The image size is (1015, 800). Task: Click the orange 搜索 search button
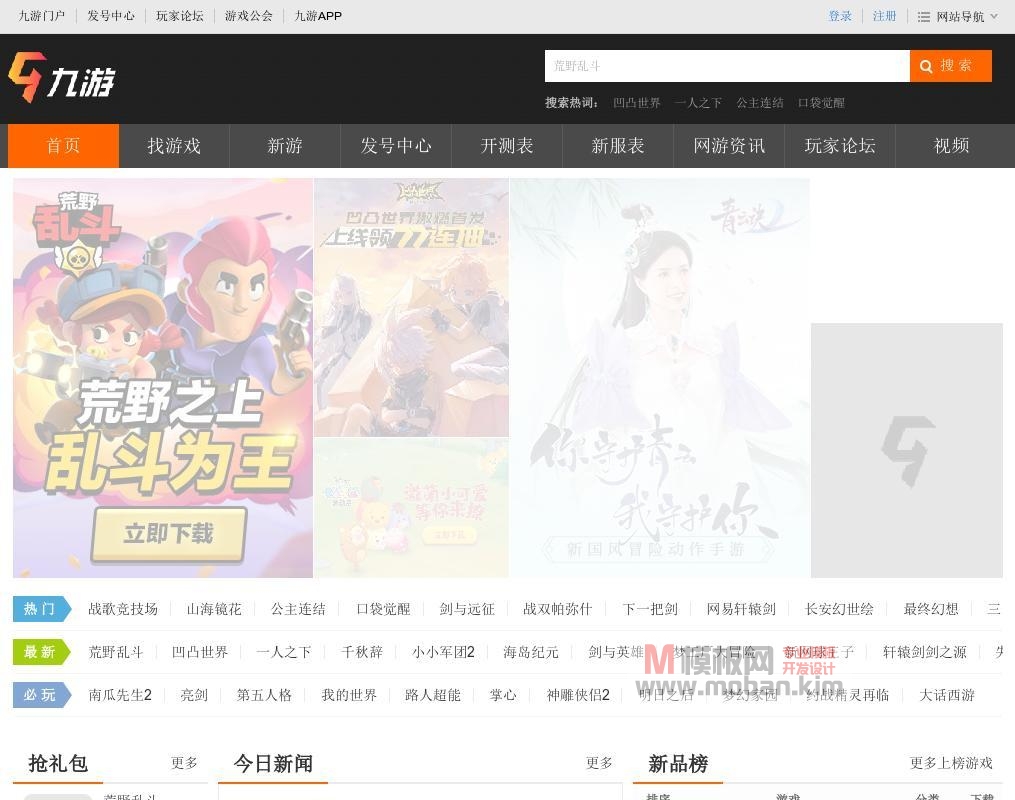[950, 66]
